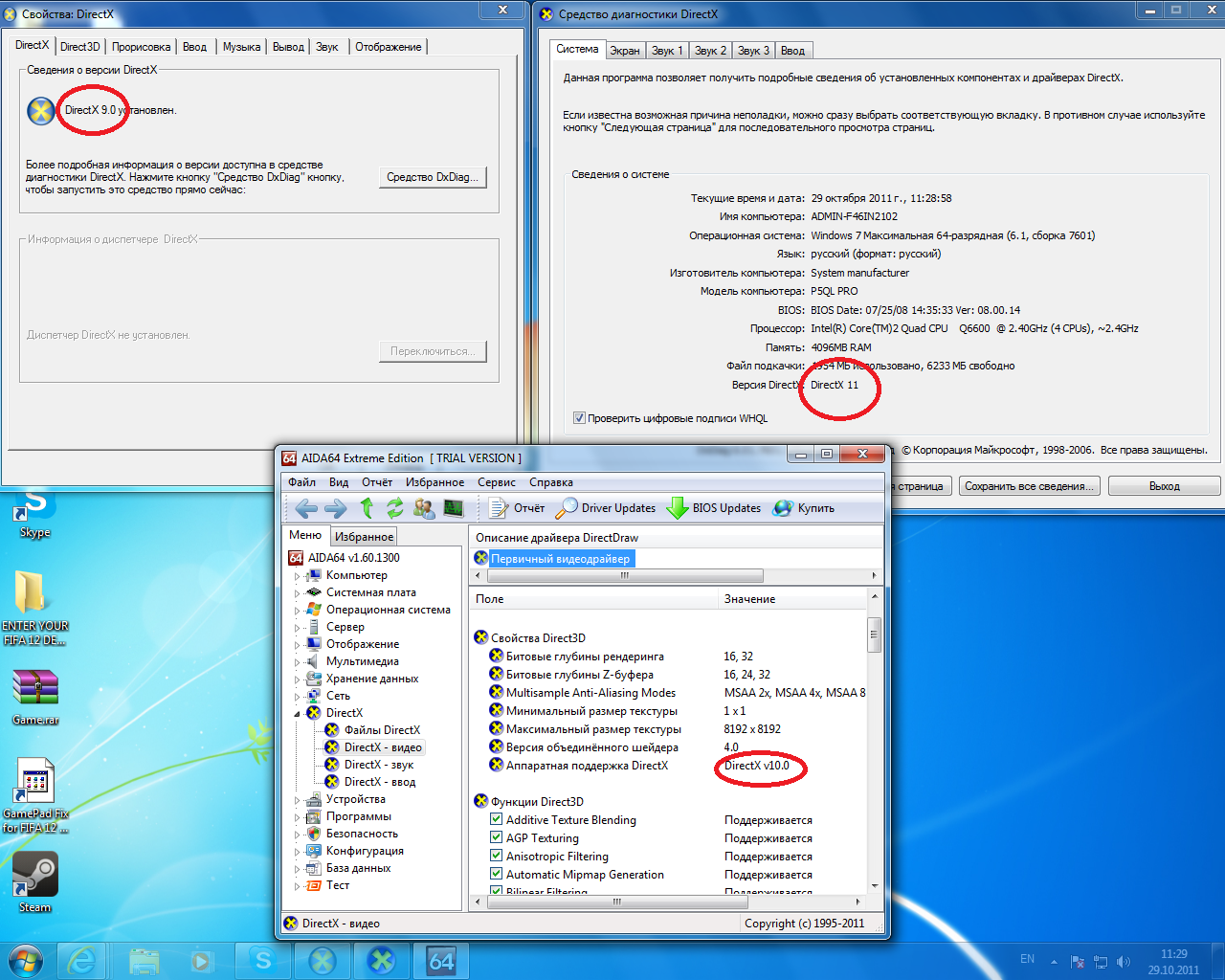Click the Сохранить все сведения button
The height and width of the screenshot is (980, 1225).
pyautogui.click(x=1029, y=486)
